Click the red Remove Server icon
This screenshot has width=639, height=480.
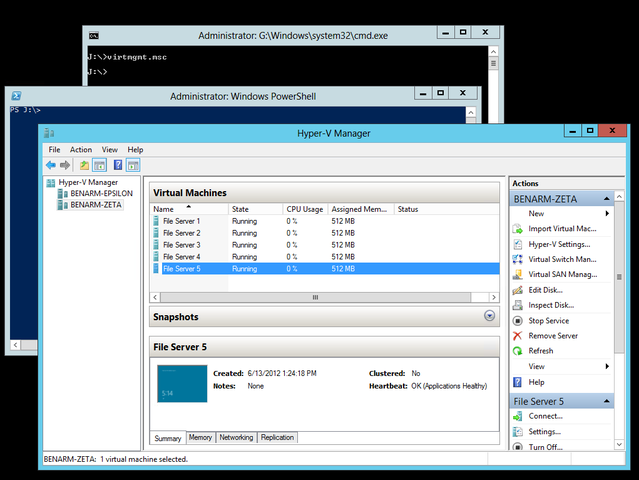[x=518, y=336]
